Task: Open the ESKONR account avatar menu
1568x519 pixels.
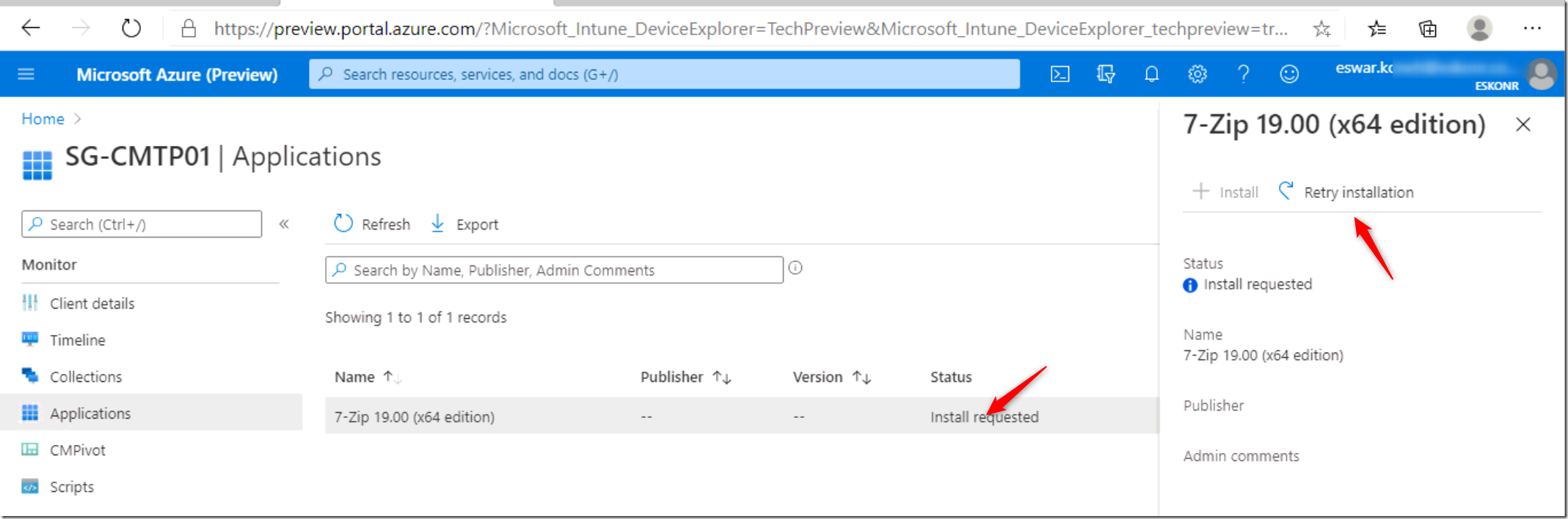Action: click(x=1541, y=74)
